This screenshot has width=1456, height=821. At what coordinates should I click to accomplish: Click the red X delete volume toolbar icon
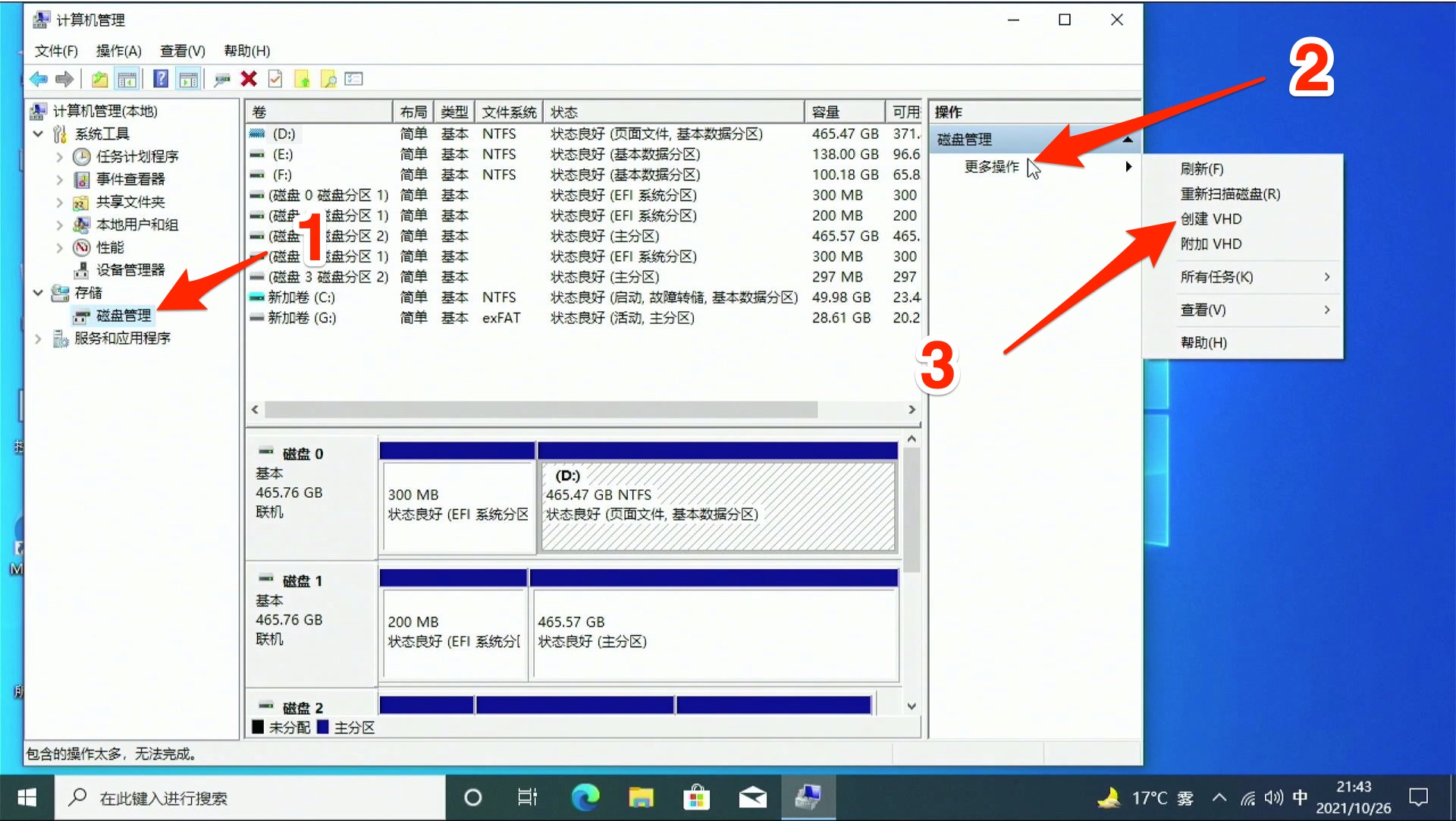pos(248,79)
